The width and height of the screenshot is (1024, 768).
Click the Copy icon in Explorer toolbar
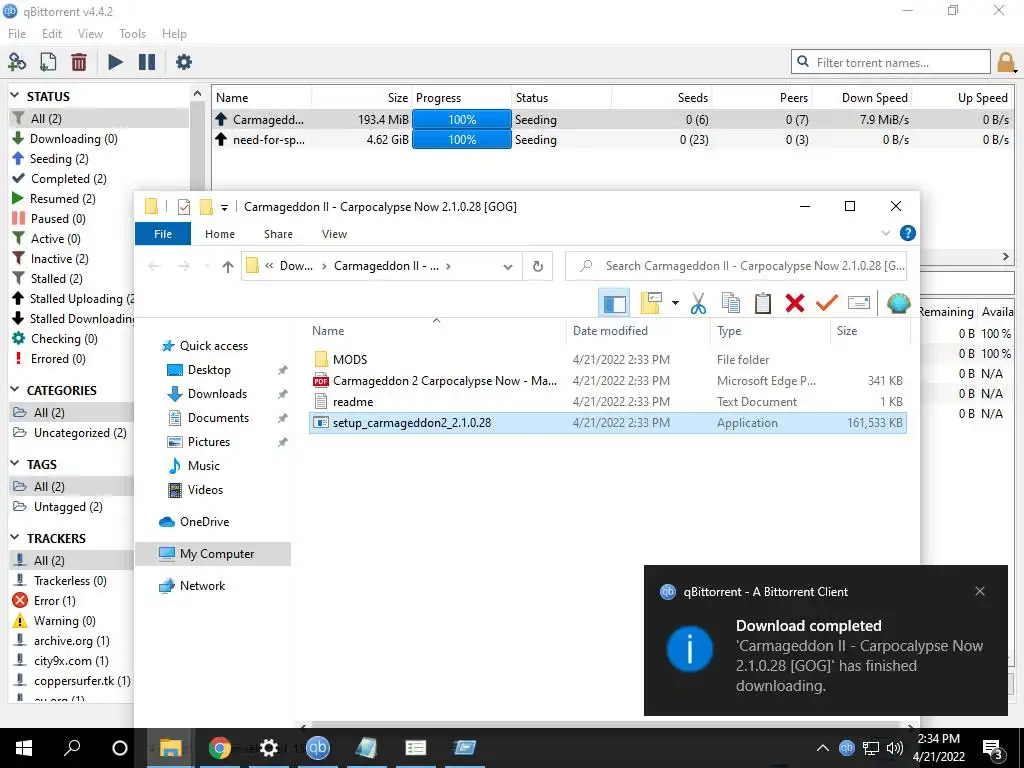pyautogui.click(x=731, y=303)
